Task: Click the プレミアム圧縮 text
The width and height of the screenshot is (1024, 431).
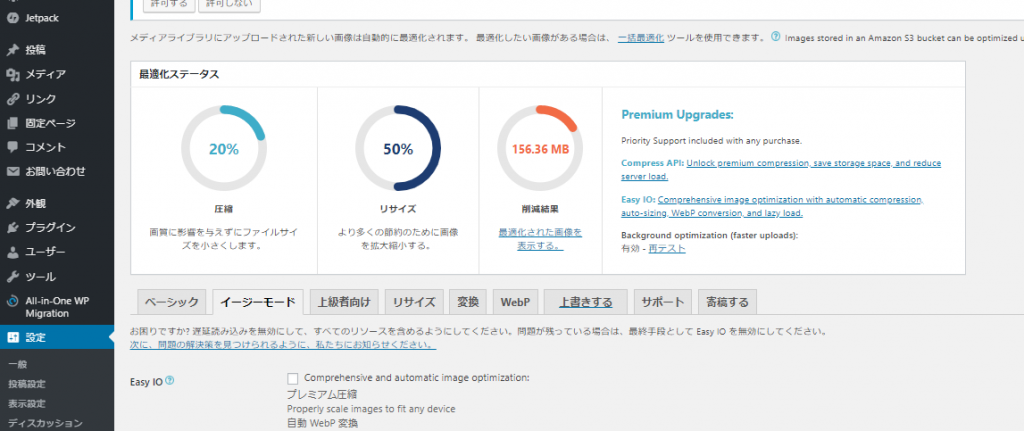Action: (x=322, y=394)
